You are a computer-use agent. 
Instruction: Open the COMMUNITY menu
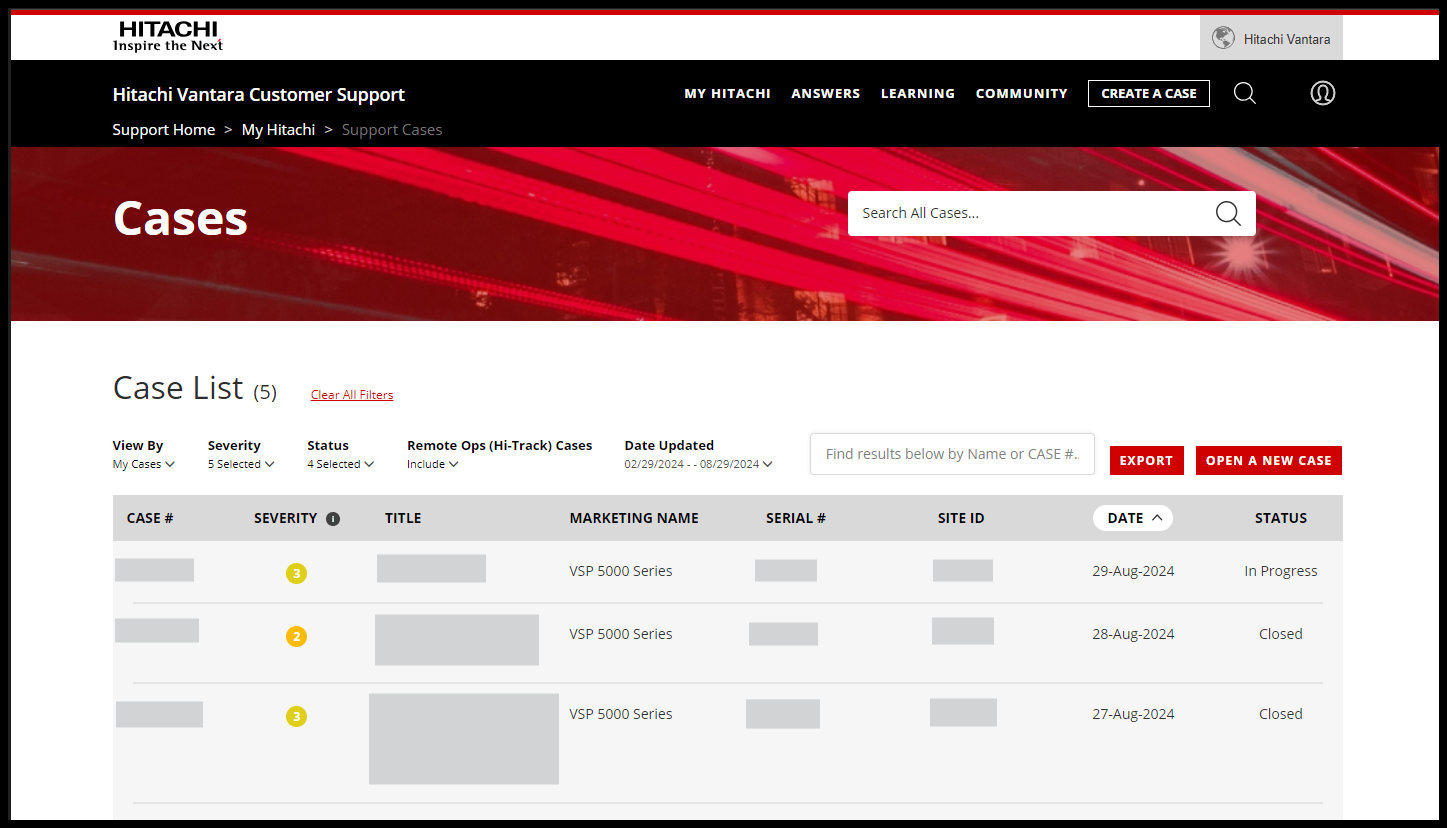pyautogui.click(x=1022, y=93)
